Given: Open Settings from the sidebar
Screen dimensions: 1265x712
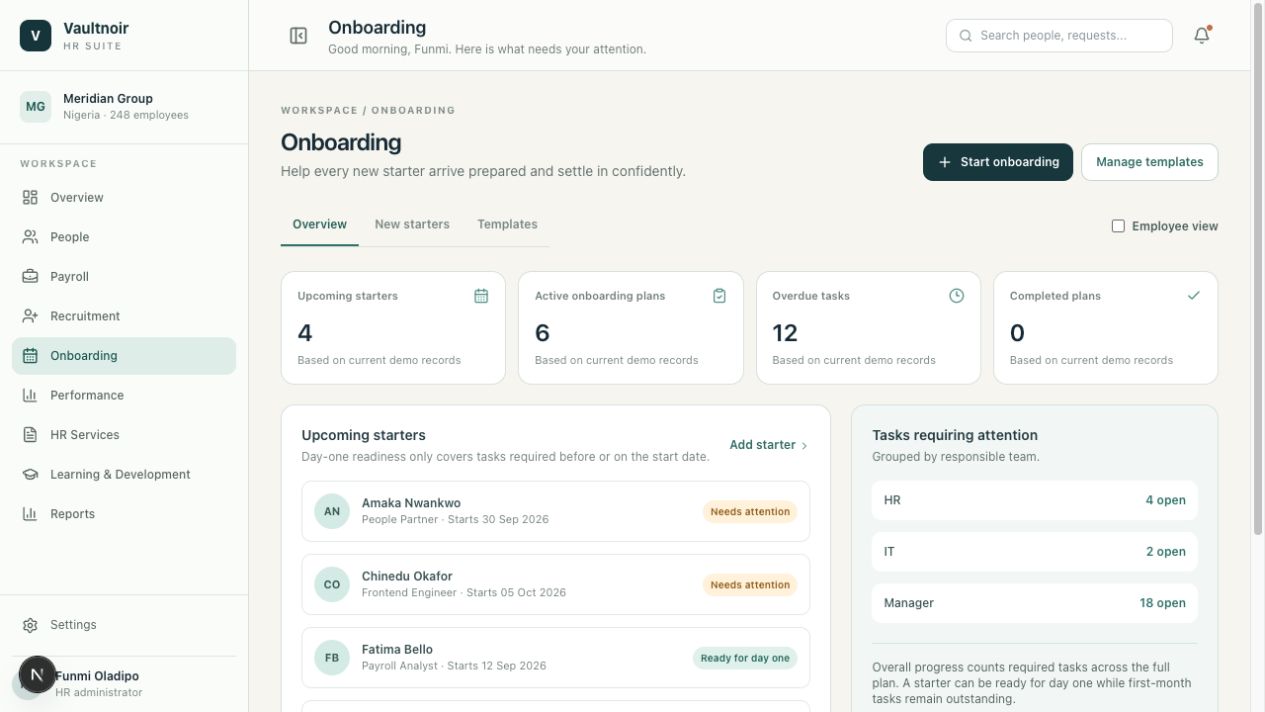Looking at the screenshot, I should point(124,625).
